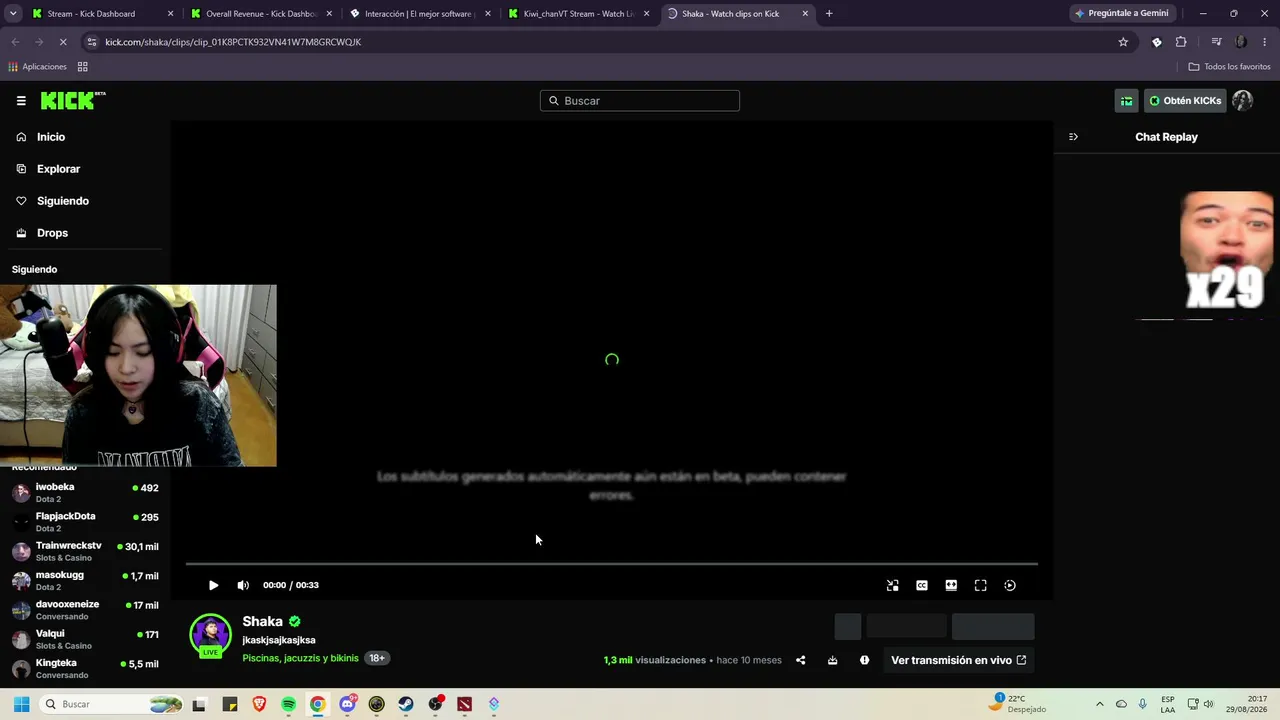1280x720 pixels.
Task: Open davooxeneize recommended channel
Action: 85,610
